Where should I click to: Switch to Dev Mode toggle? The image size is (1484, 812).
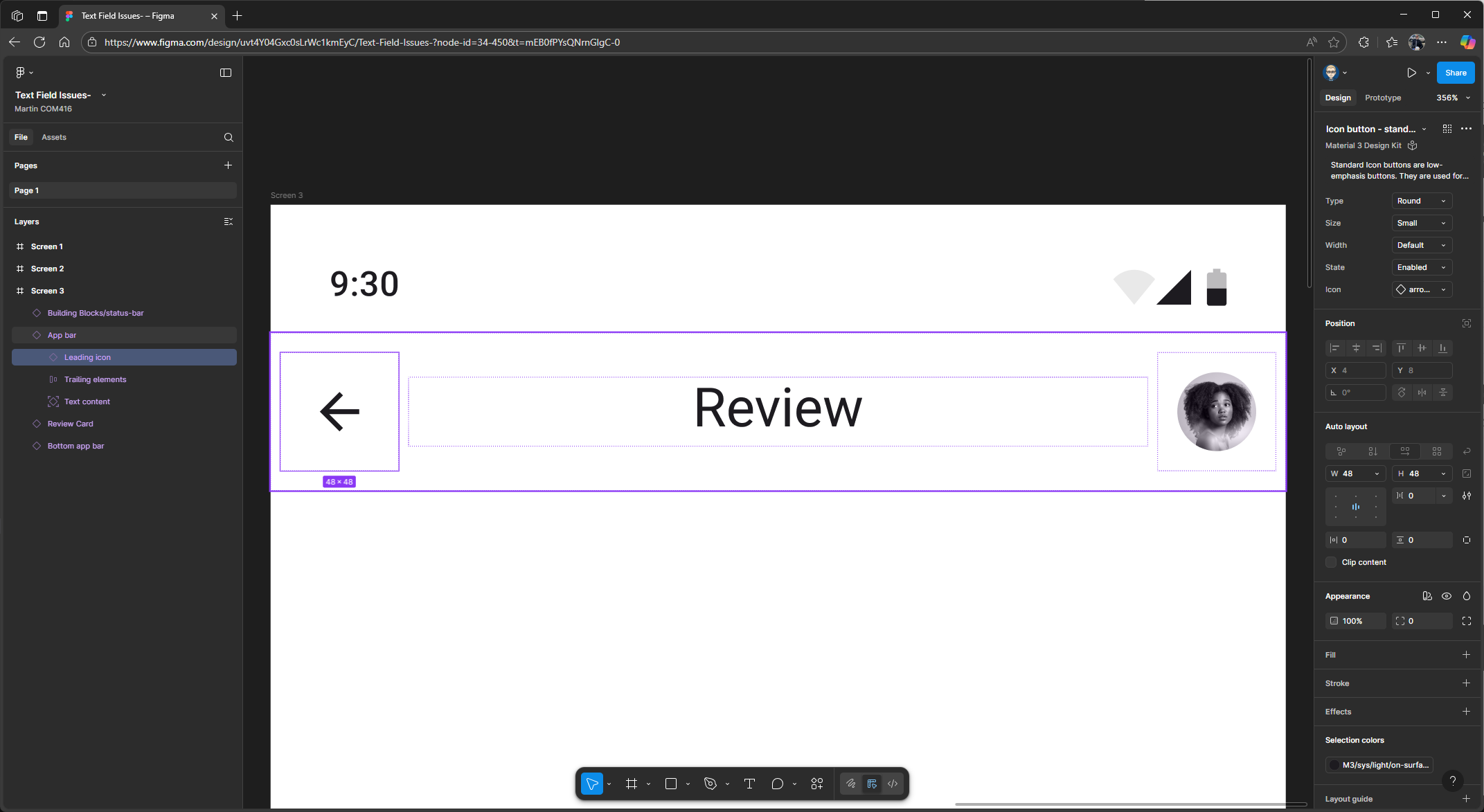tap(893, 784)
